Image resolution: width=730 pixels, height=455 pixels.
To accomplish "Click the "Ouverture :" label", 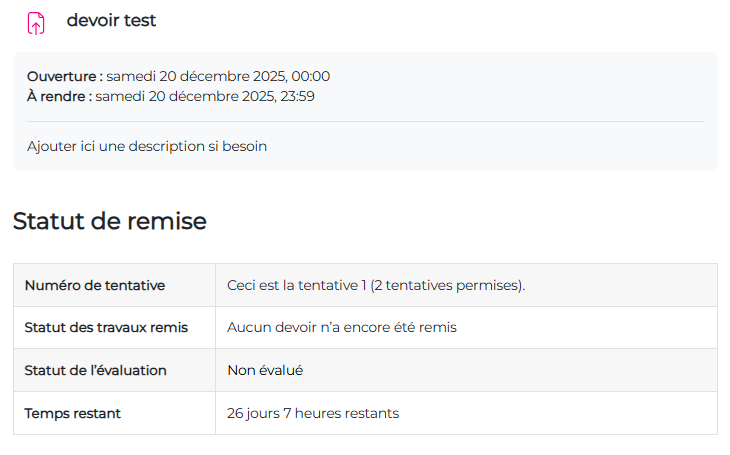I will tap(64, 76).
